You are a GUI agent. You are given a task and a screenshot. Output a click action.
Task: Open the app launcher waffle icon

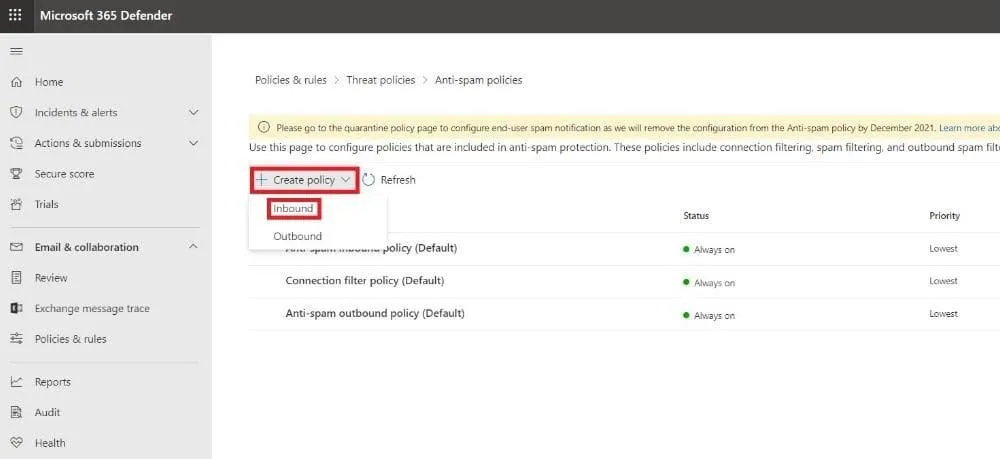pyautogui.click(x=15, y=15)
